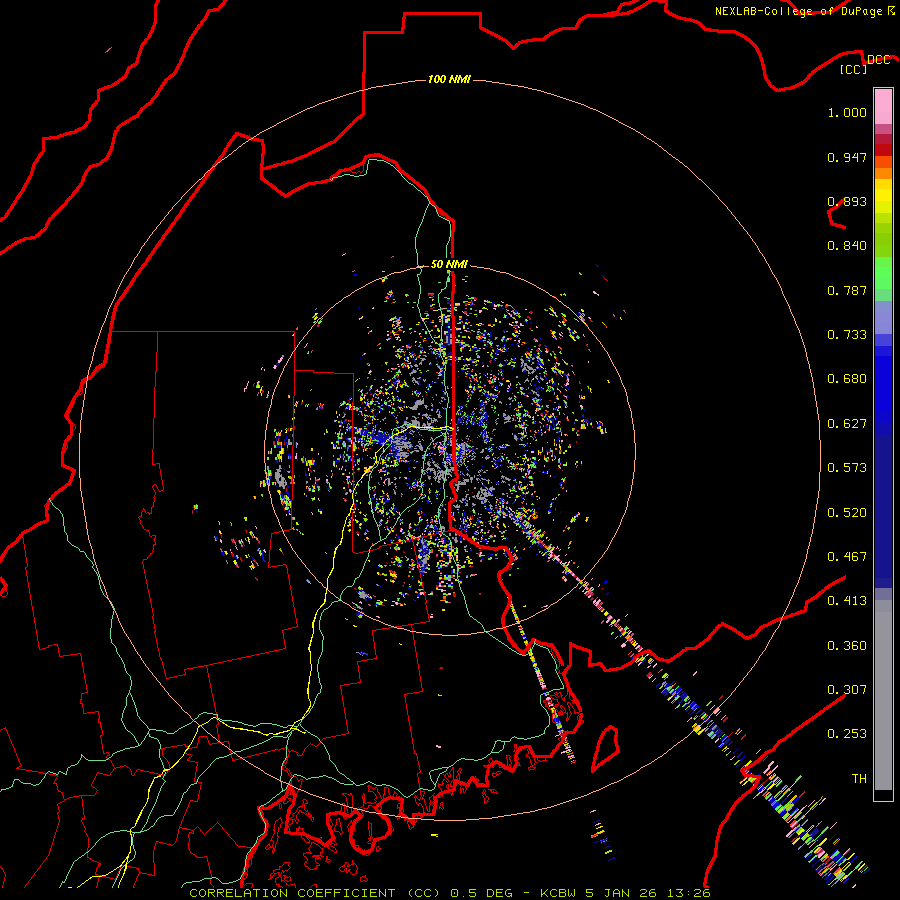
Task: Click the Correlation Coefficient caption at the bottom
Action: (x=449, y=893)
